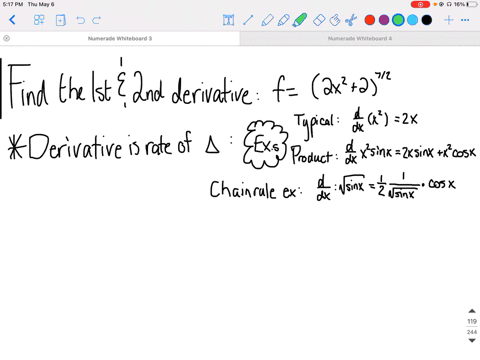480x360 pixels.
Task: Select the pen tool
Action: [267, 20]
